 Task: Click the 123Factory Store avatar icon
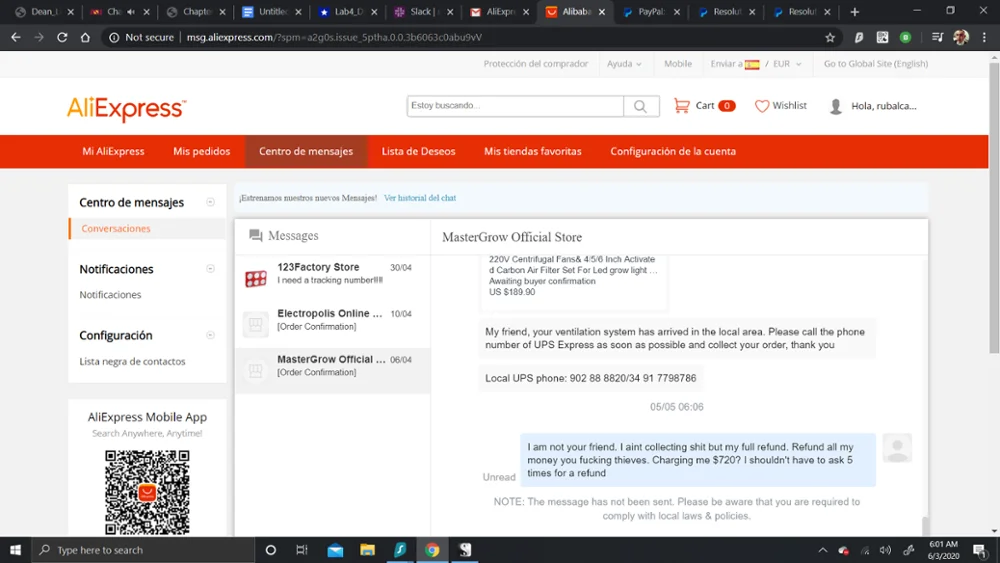[256, 278]
